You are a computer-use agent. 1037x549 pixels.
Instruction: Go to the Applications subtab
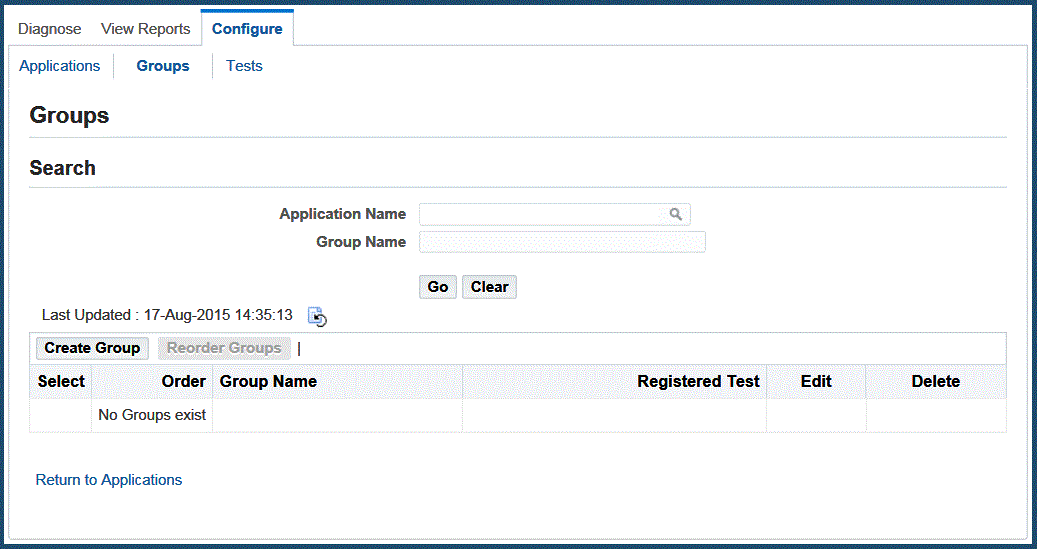(x=60, y=66)
